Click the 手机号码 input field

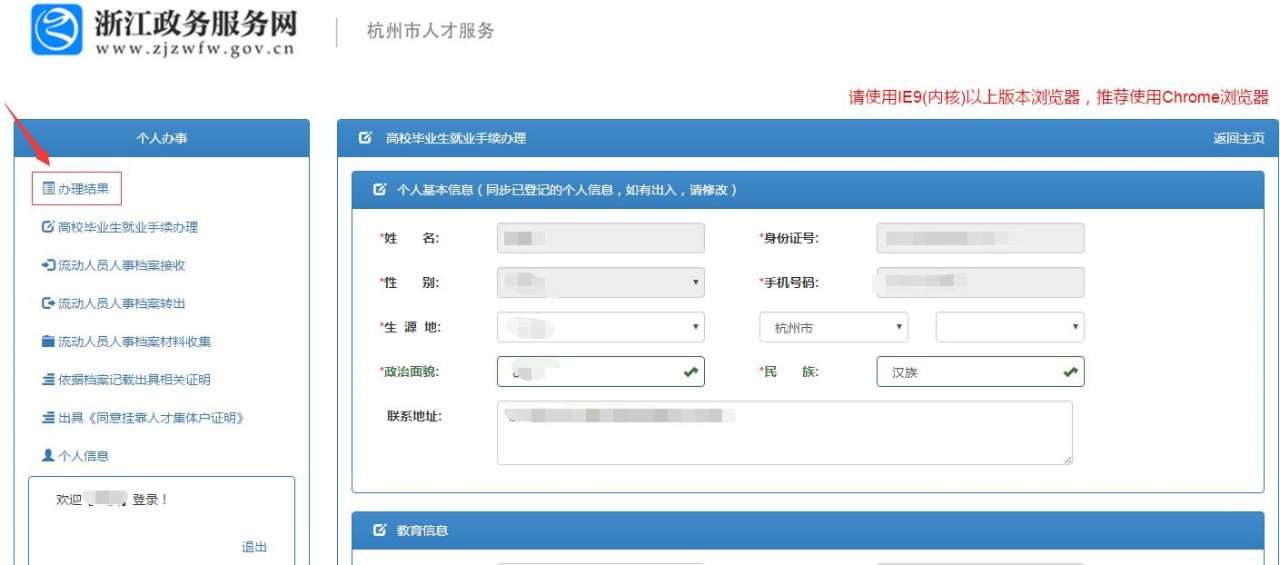[x=980, y=283]
